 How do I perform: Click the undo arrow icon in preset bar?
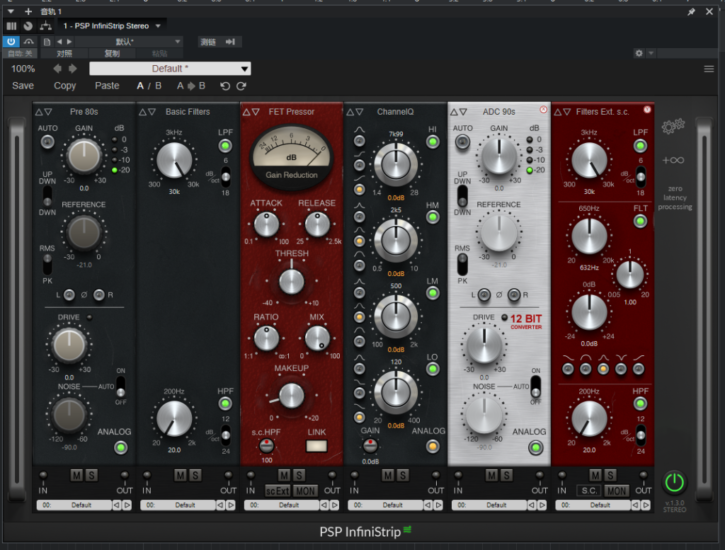(x=224, y=86)
